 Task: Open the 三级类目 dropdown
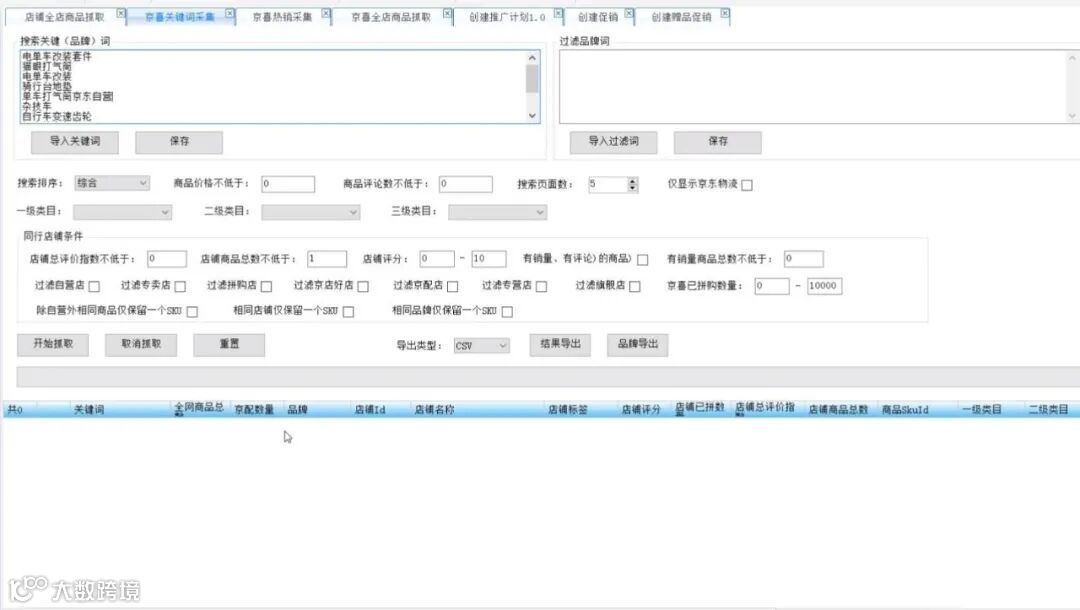(x=497, y=212)
